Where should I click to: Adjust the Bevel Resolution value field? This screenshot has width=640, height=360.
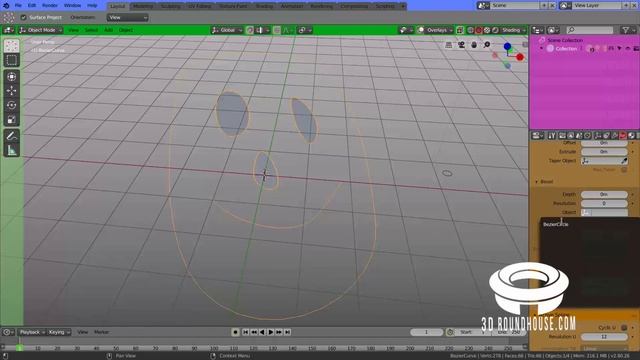[604, 203]
